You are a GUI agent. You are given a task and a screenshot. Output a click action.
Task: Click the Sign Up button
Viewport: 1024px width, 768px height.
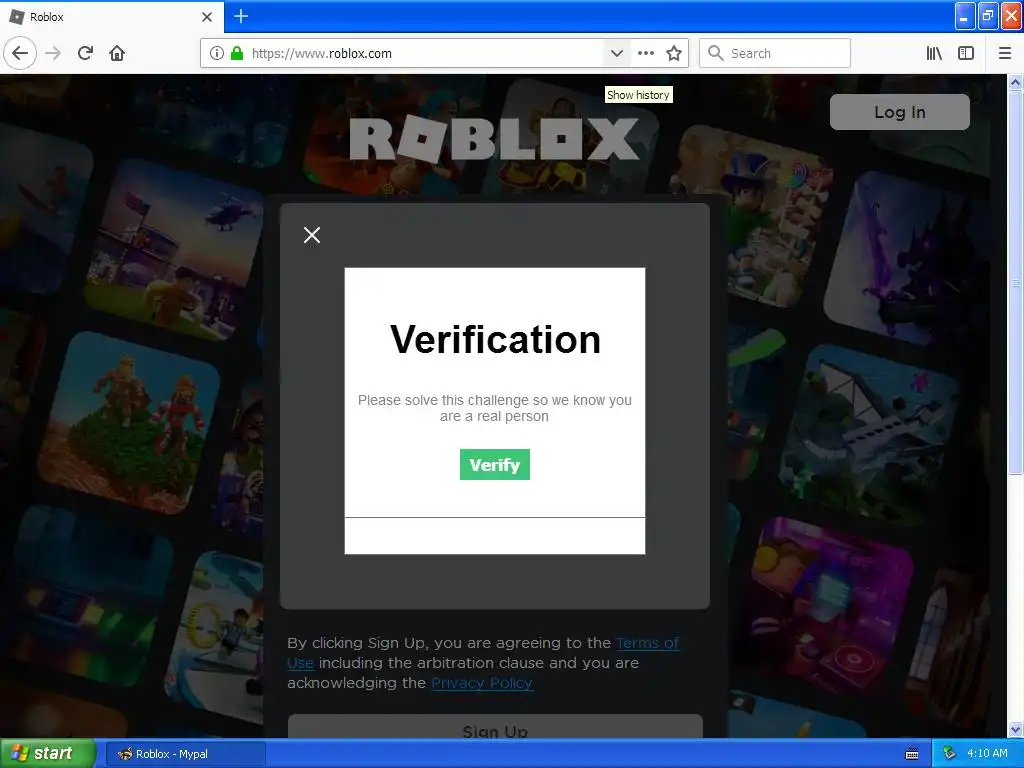(495, 728)
